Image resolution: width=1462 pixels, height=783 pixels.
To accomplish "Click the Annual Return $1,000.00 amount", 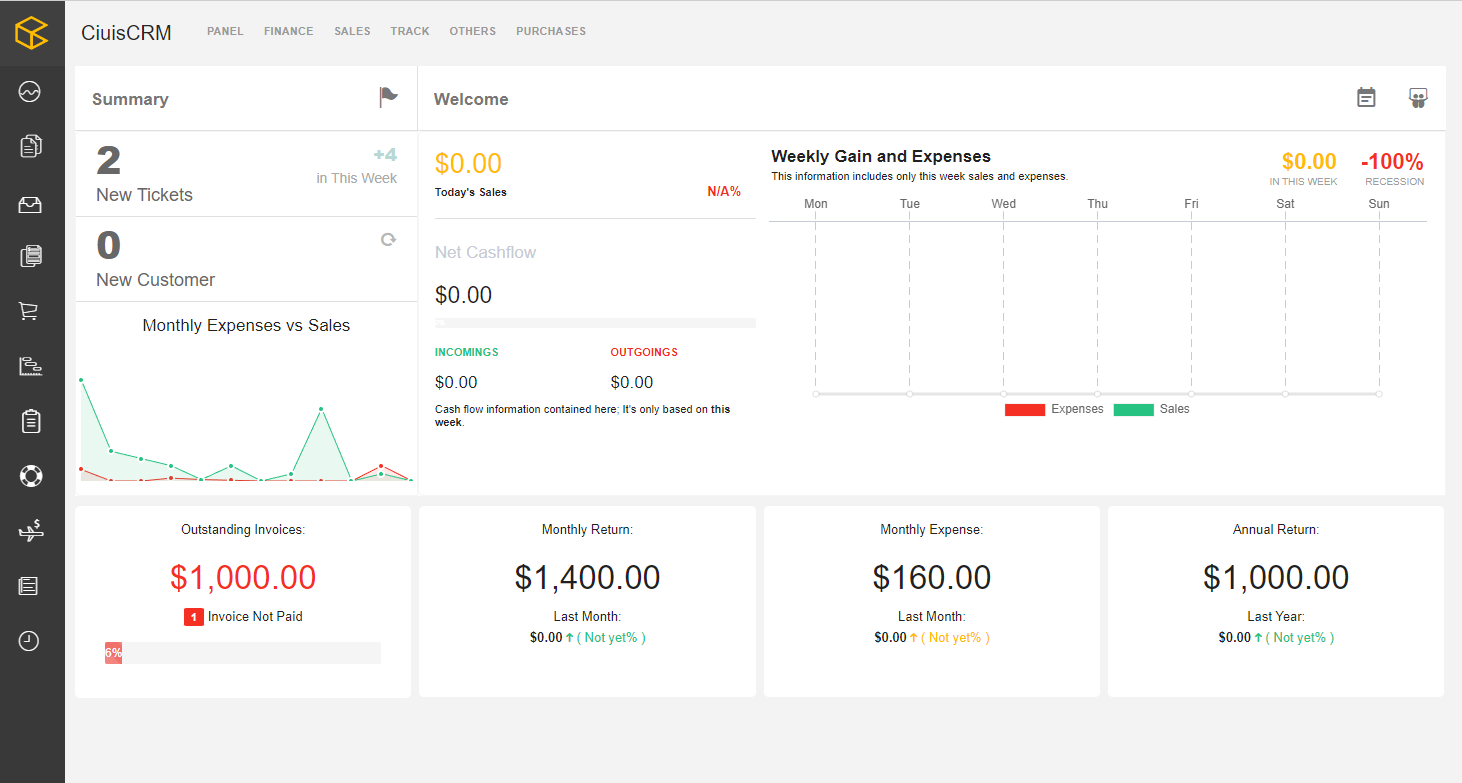I will pos(1276,577).
